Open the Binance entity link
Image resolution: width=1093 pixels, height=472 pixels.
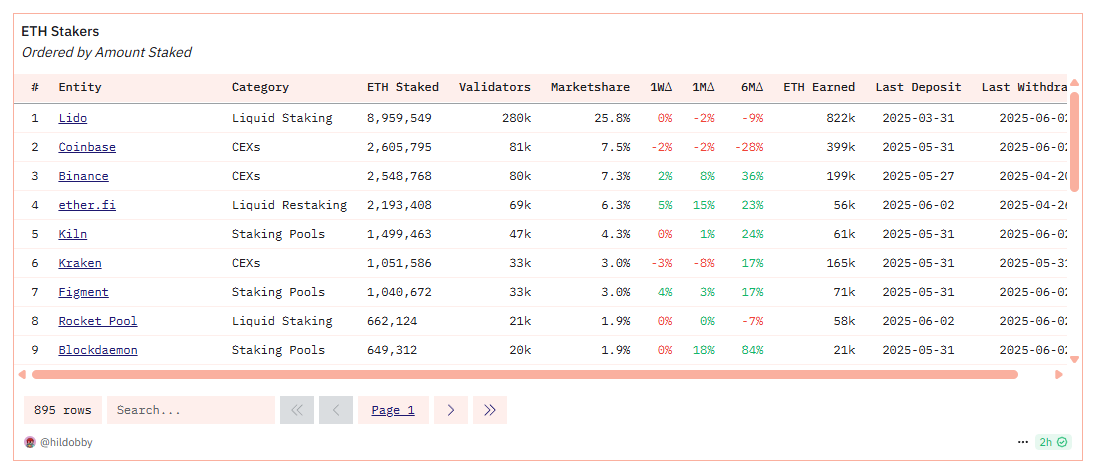[x=84, y=176]
